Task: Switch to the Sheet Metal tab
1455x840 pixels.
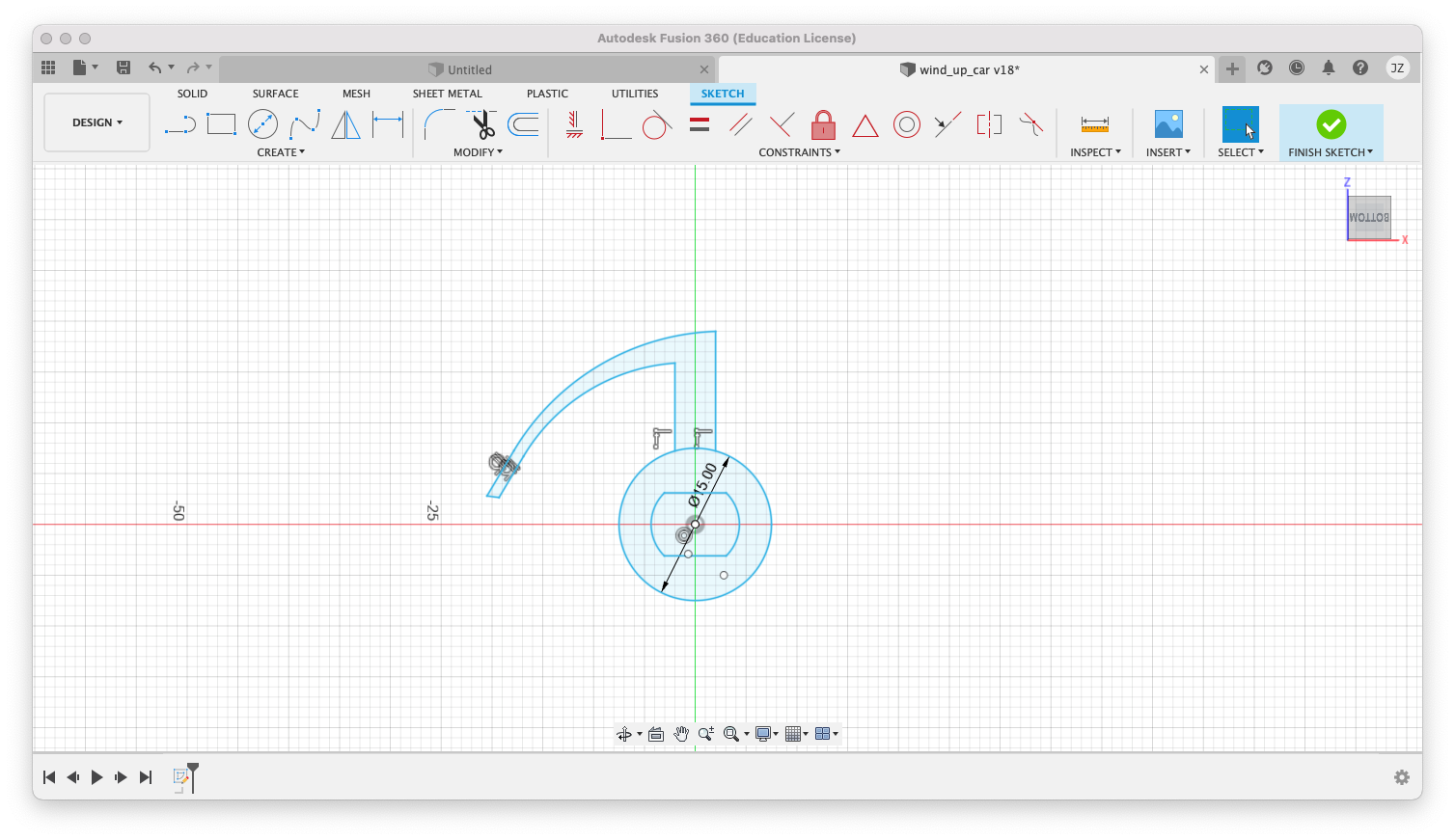Action: pos(448,94)
